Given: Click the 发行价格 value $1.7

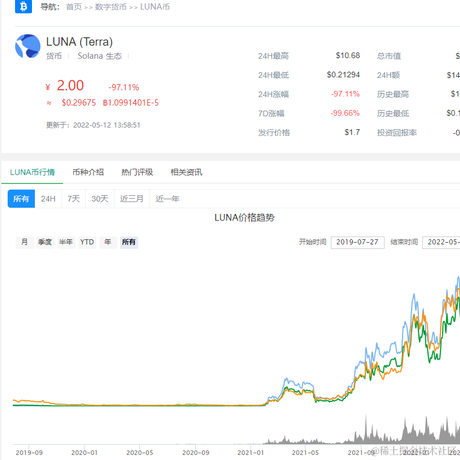Looking at the screenshot, I should click(x=352, y=132).
